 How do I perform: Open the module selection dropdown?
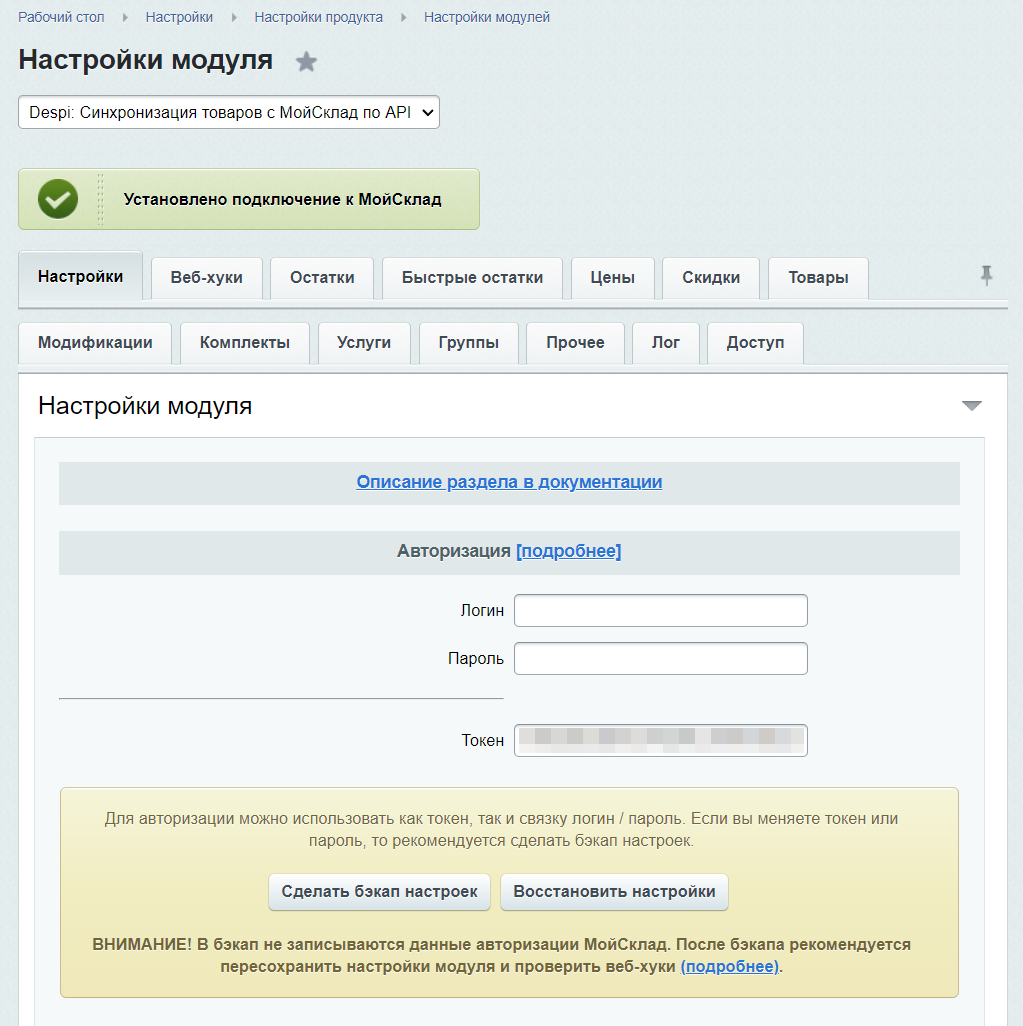(229, 113)
